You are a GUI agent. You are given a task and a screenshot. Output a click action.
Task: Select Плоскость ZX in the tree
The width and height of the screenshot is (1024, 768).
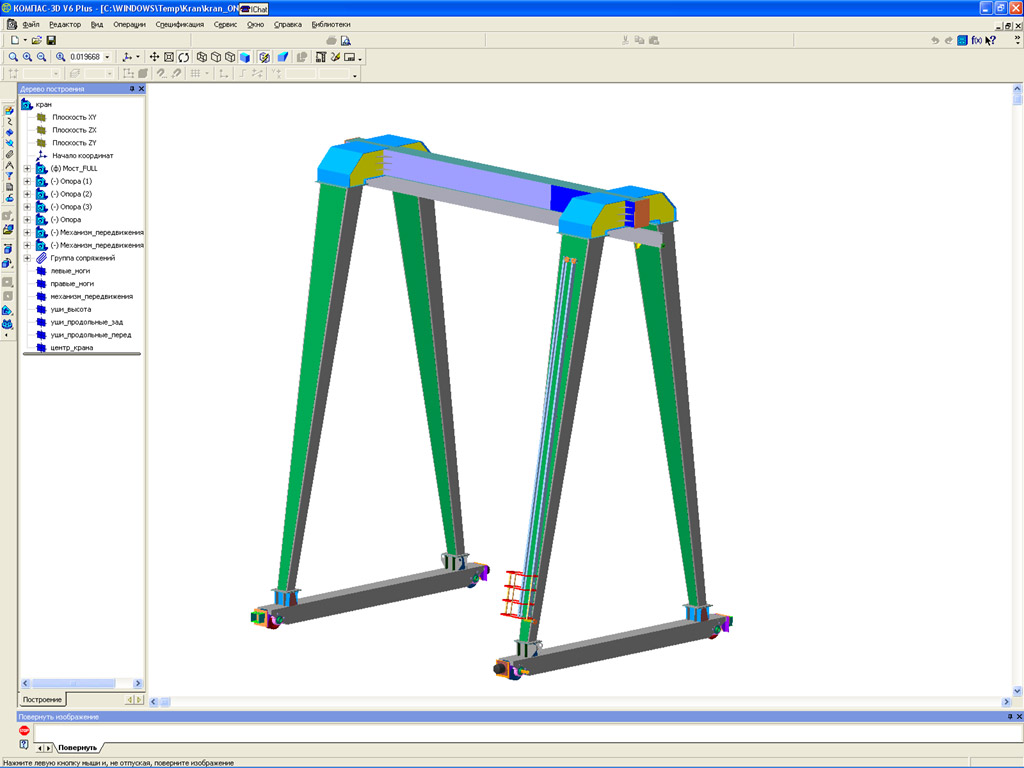[74, 130]
